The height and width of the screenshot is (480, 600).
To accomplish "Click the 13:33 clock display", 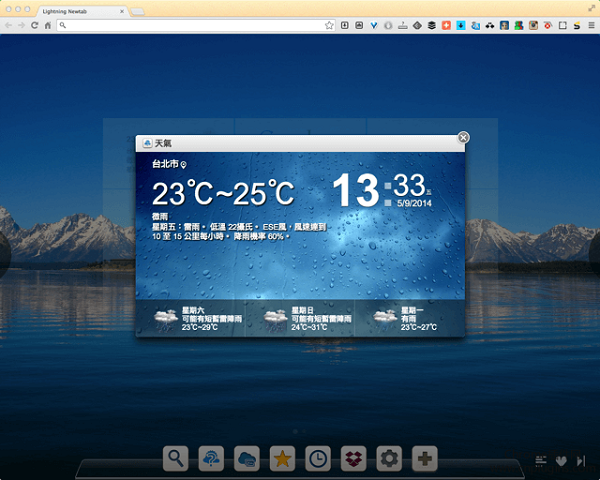I will [379, 189].
